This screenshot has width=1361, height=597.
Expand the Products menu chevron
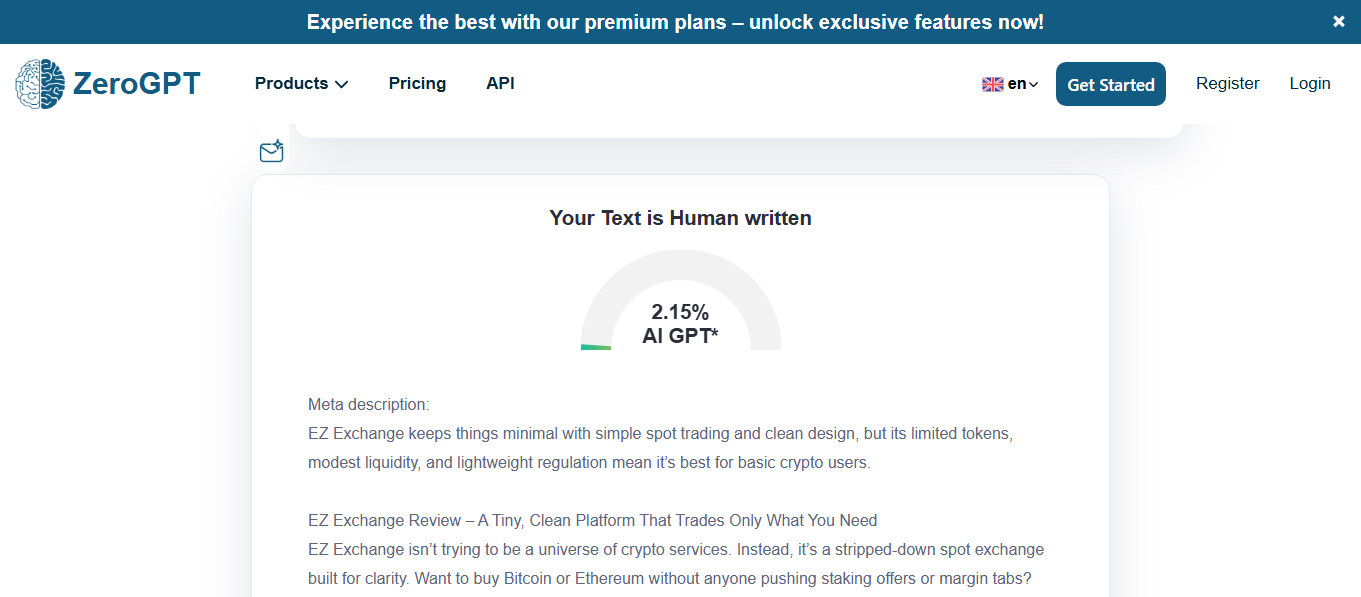342,85
